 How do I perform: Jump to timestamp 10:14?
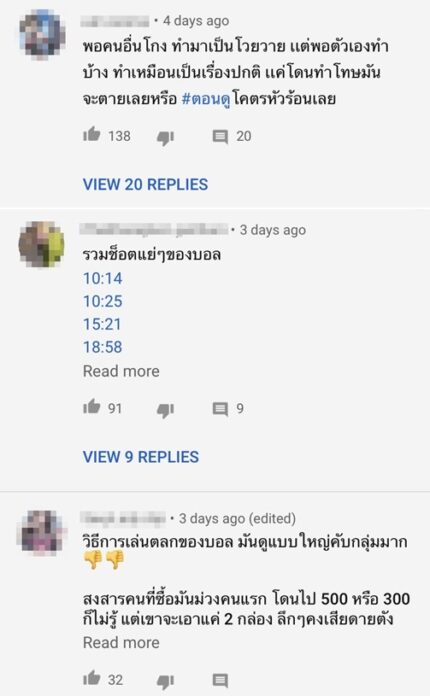click(x=103, y=279)
